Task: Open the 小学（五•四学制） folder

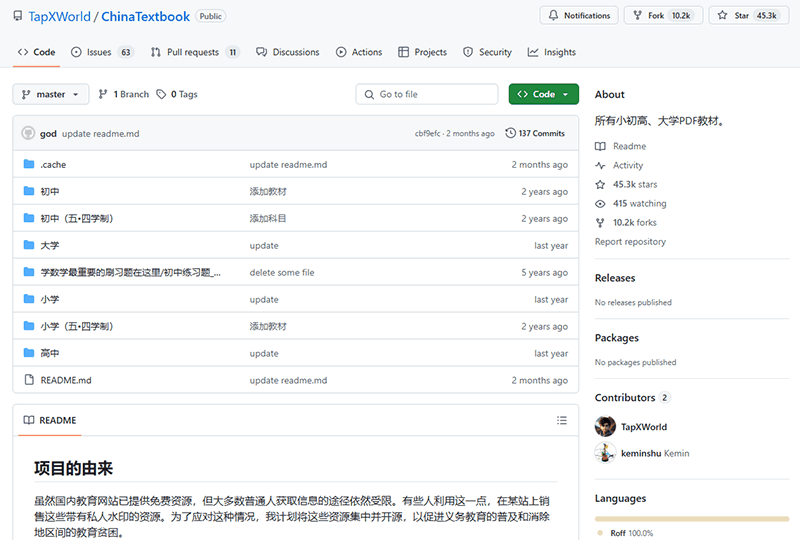Action: 77,326
